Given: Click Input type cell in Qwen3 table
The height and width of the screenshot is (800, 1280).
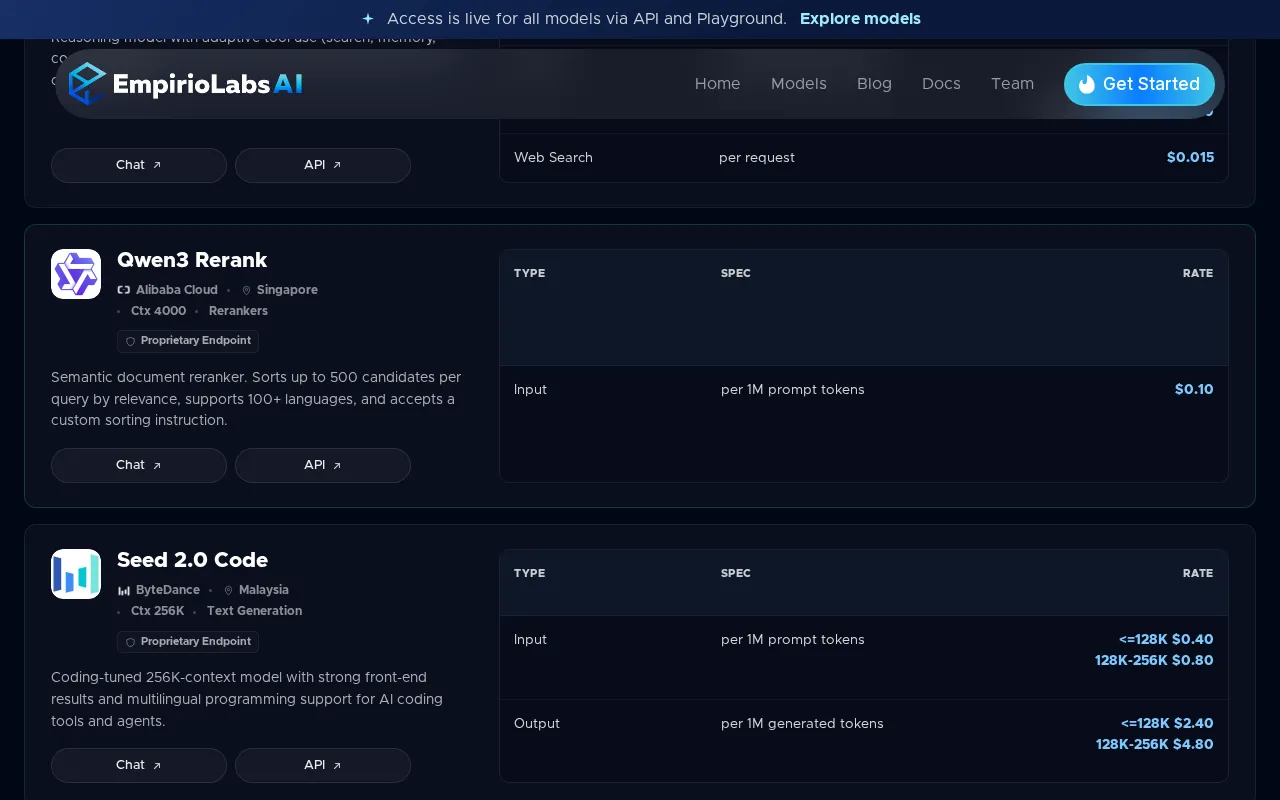Looking at the screenshot, I should 530,390.
